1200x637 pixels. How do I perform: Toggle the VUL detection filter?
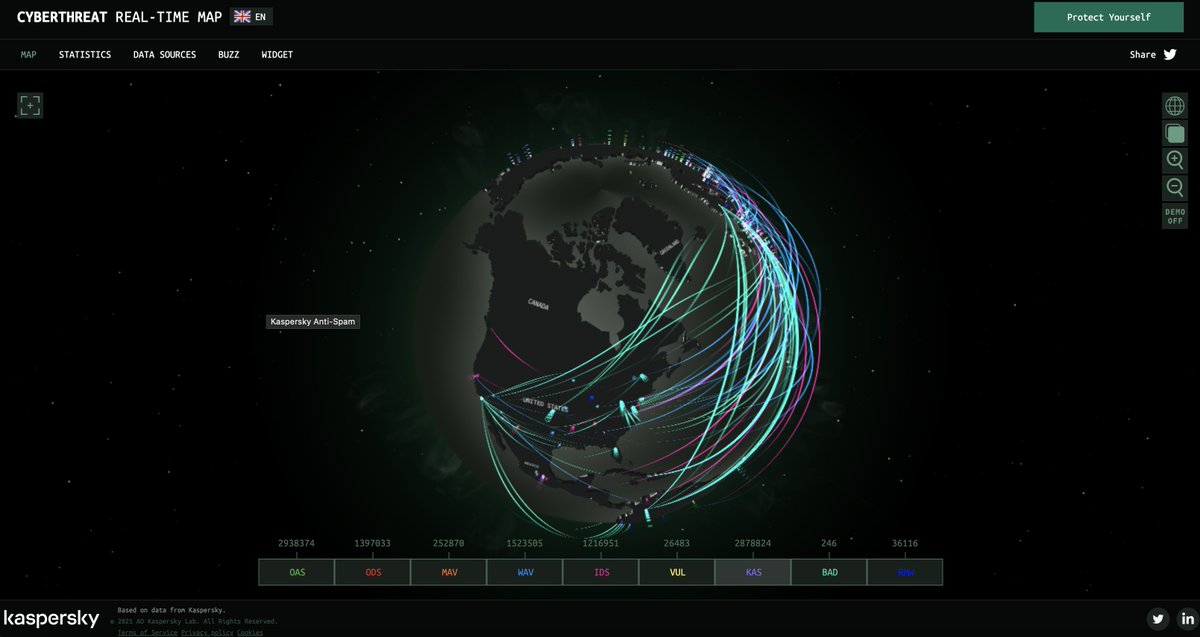click(x=677, y=572)
